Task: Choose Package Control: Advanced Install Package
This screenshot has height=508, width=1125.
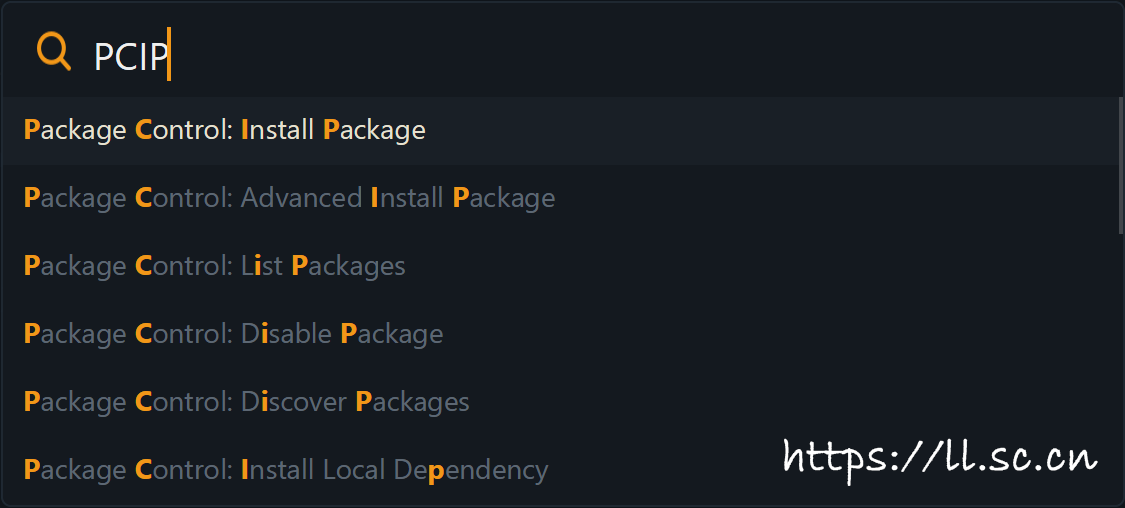Action: 289,198
